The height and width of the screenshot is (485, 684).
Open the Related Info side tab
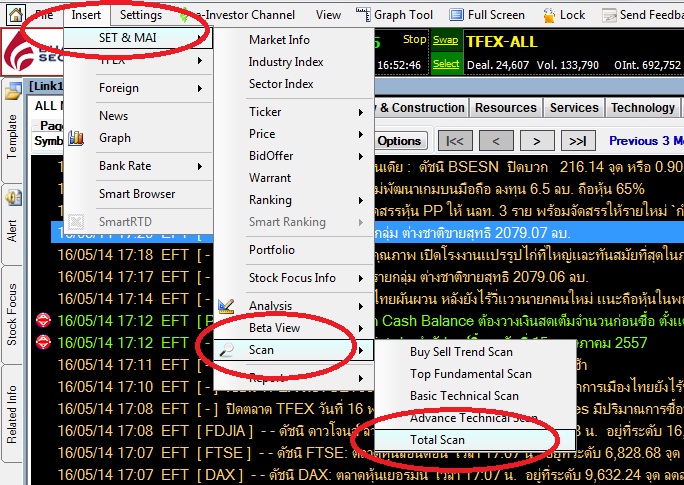[12, 414]
